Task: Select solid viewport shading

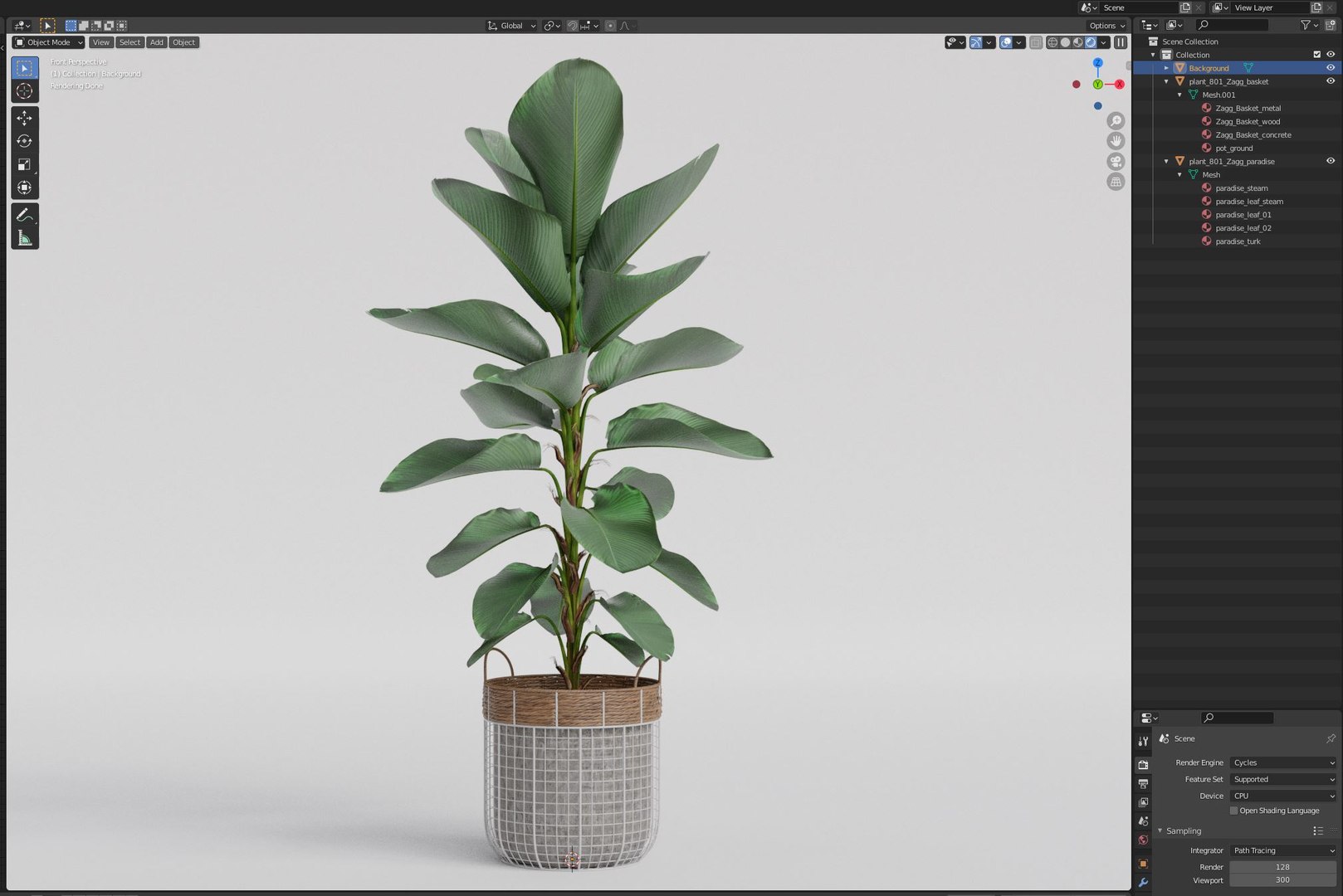Action: (1065, 42)
